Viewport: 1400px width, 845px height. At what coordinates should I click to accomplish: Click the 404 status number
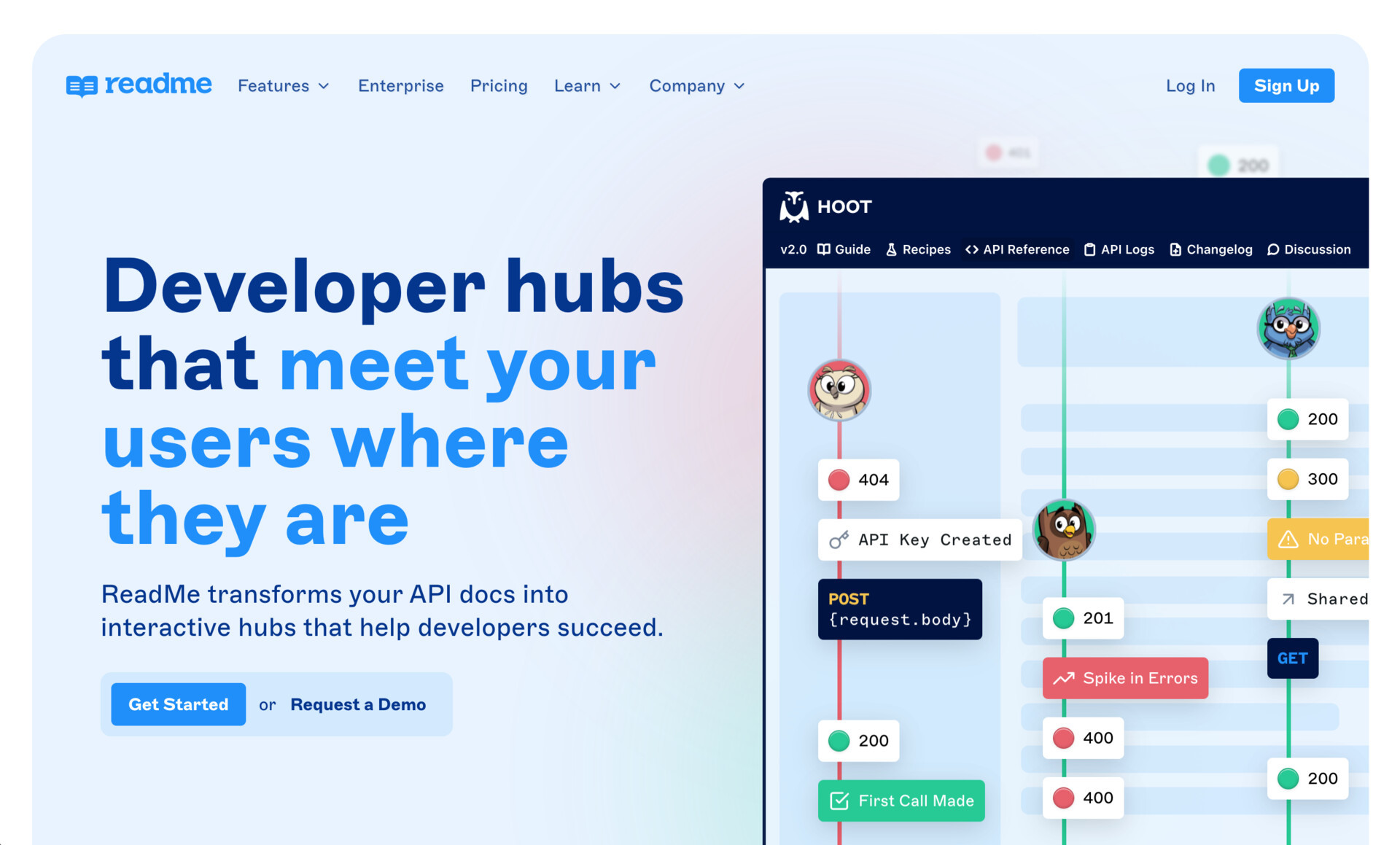(x=874, y=480)
